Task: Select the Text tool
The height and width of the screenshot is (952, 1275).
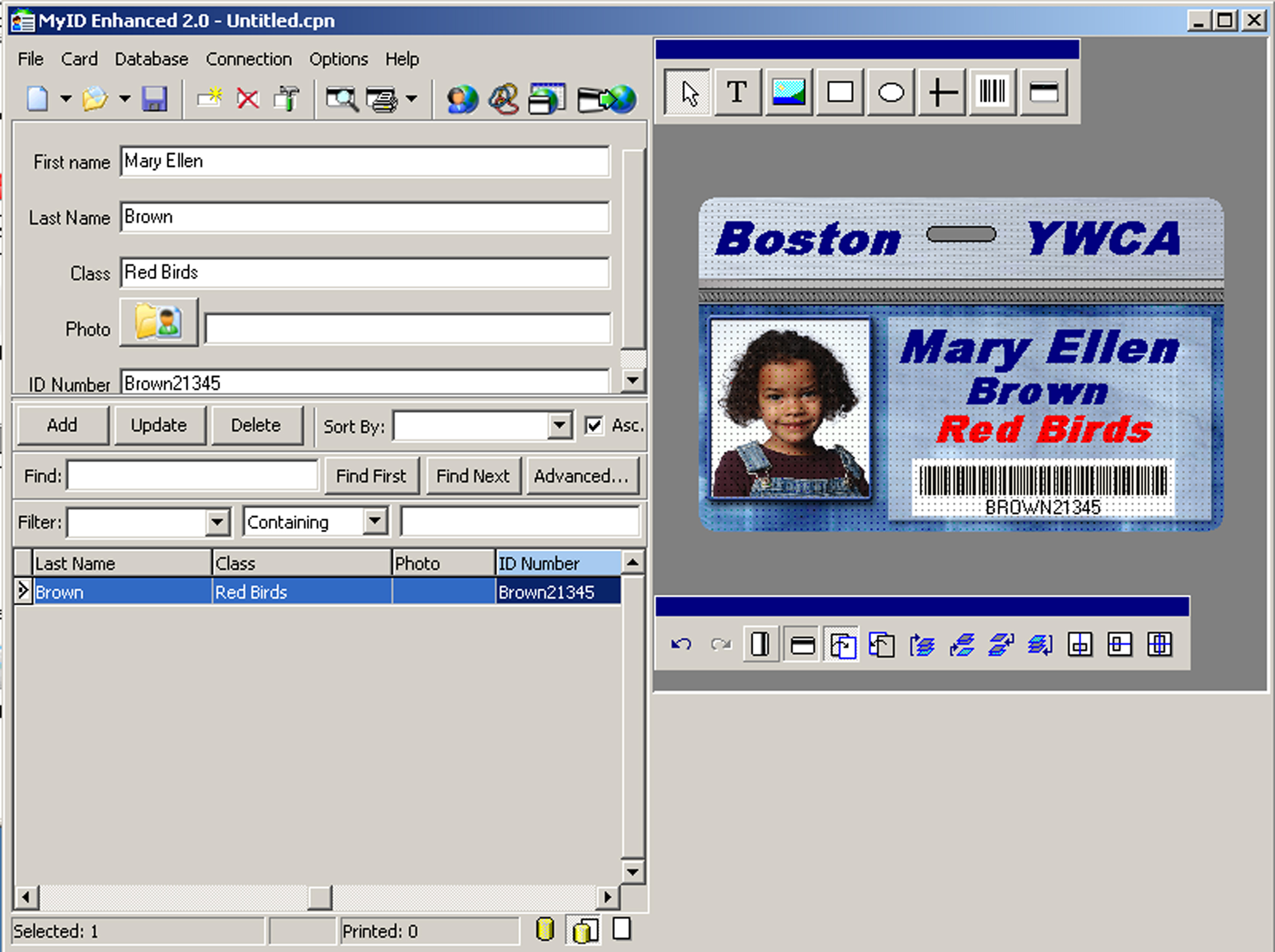Action: coord(738,92)
